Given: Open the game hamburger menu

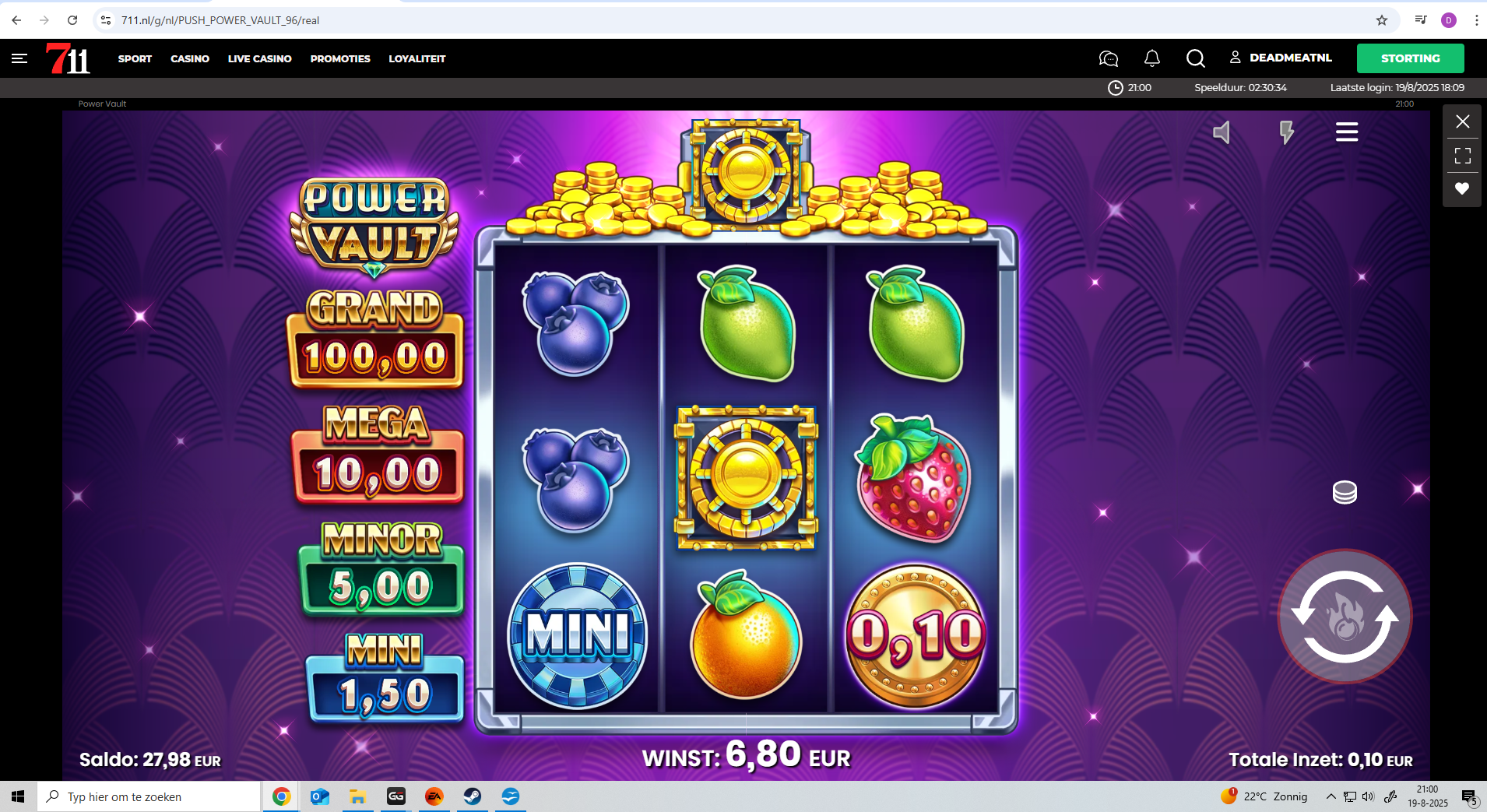Looking at the screenshot, I should 1347,132.
